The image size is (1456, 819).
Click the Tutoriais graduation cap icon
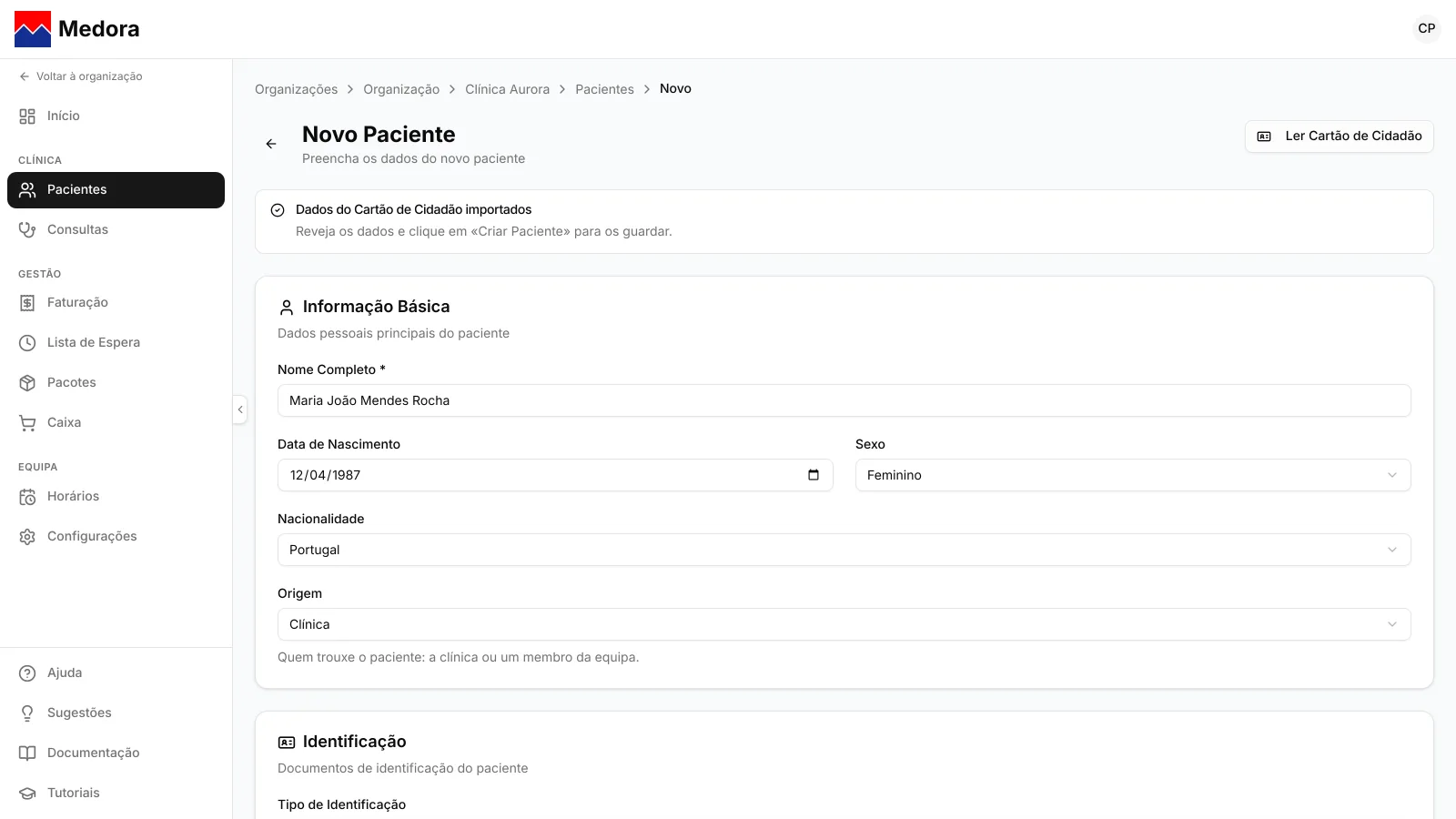coord(27,794)
